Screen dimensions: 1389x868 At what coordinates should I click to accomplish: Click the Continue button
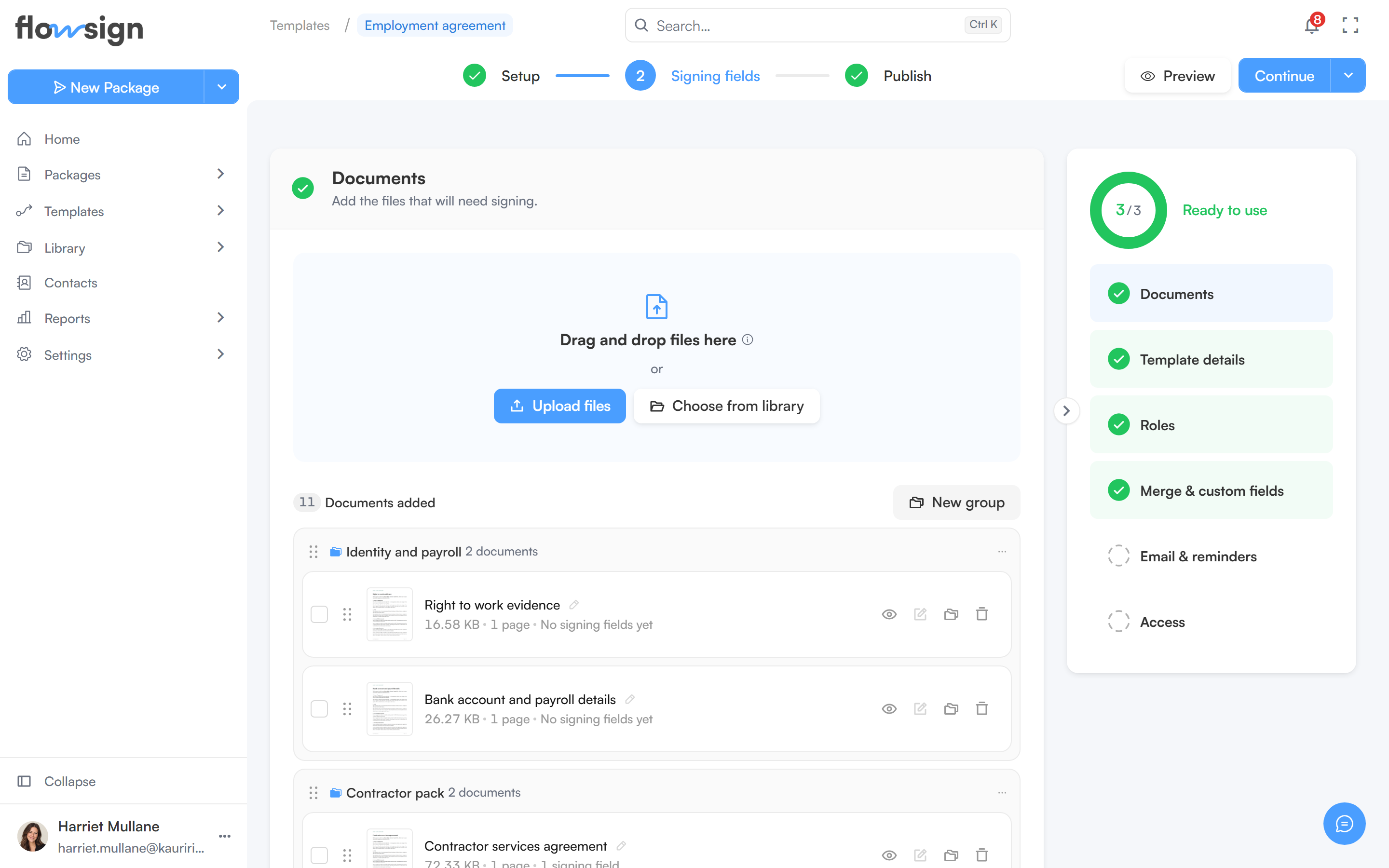click(x=1284, y=75)
